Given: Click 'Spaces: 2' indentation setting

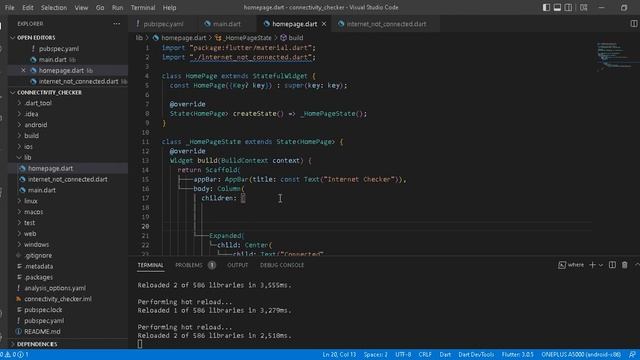Looking at the screenshot, I should [376, 355].
